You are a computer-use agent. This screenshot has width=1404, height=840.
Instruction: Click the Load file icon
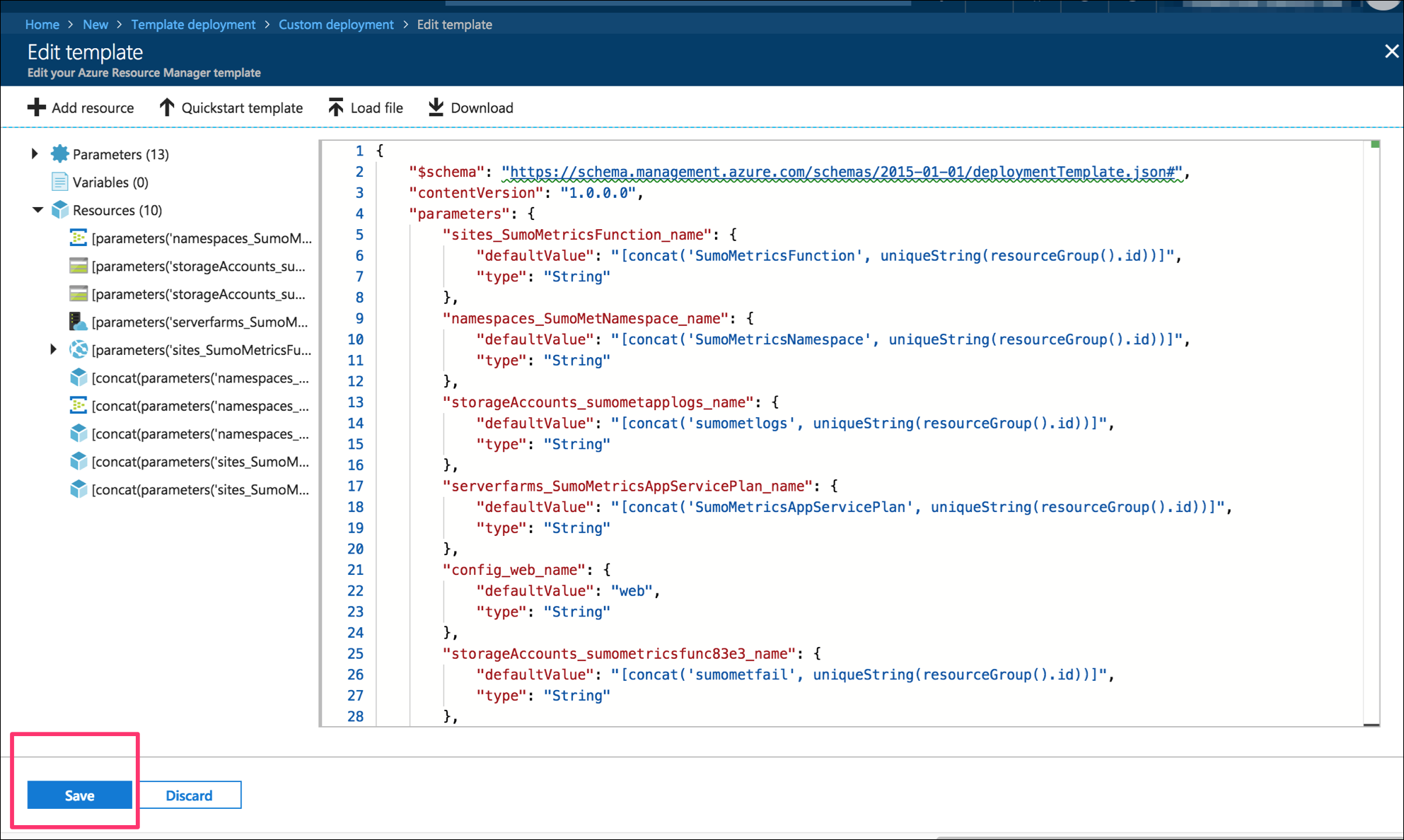(x=336, y=107)
